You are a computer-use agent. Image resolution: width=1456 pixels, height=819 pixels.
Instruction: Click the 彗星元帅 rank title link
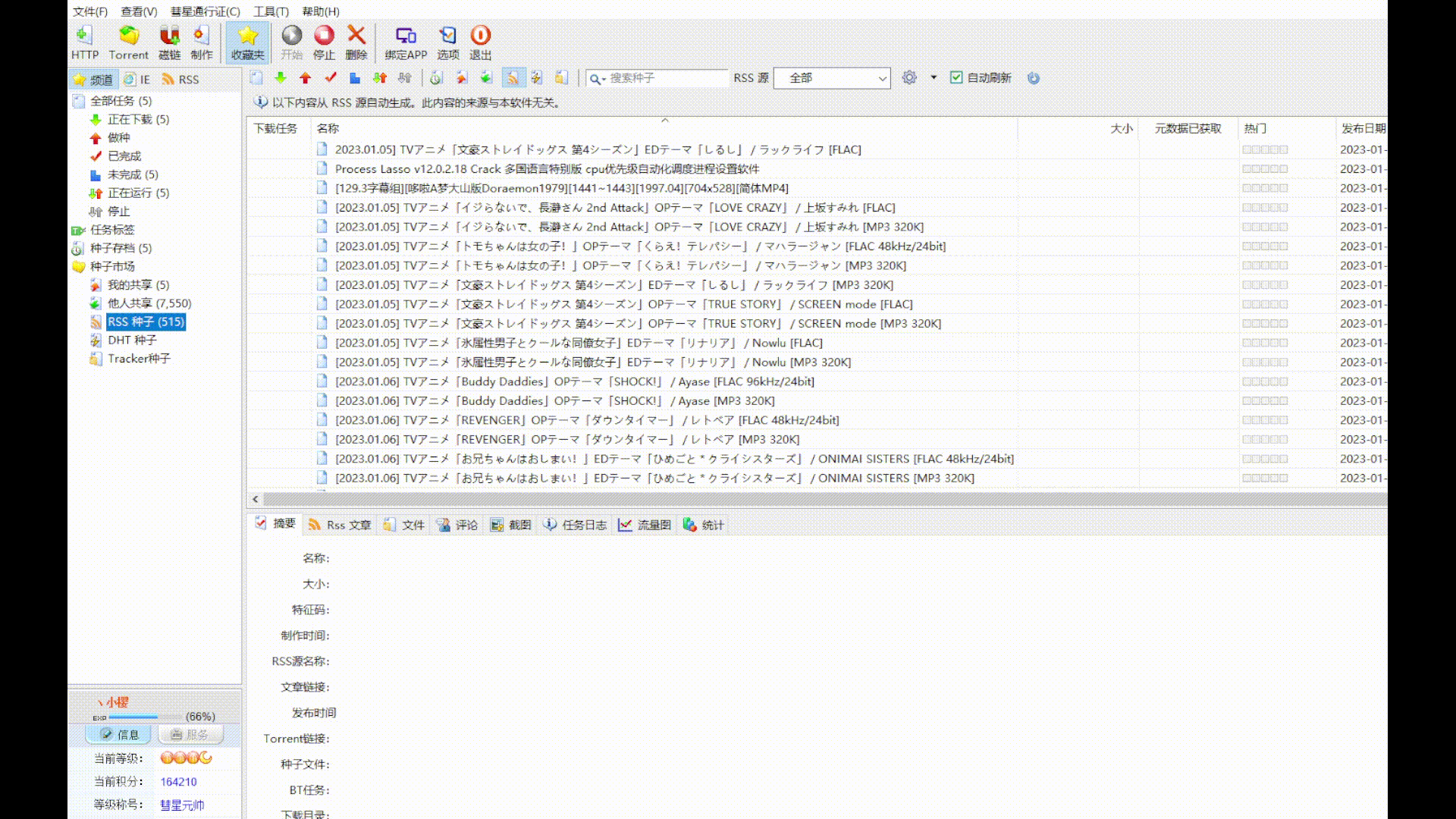pyautogui.click(x=182, y=805)
